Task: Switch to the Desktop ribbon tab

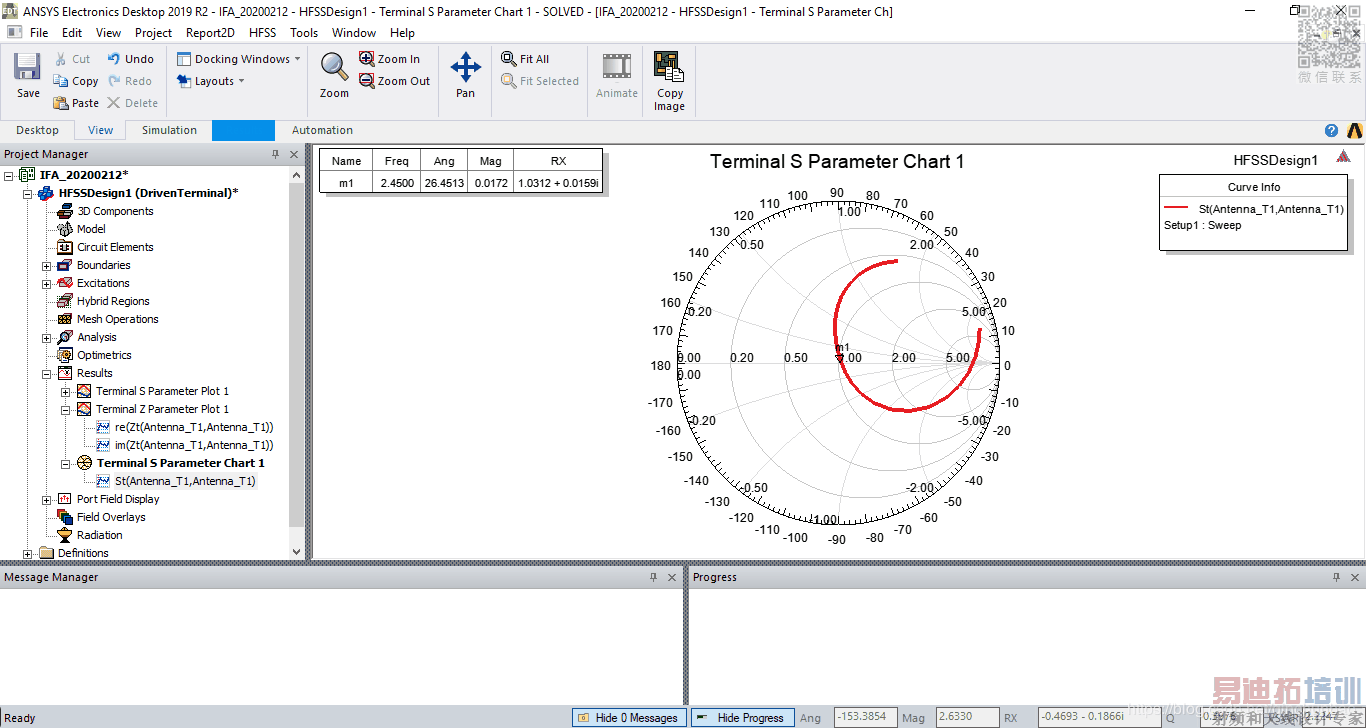Action: tap(38, 130)
